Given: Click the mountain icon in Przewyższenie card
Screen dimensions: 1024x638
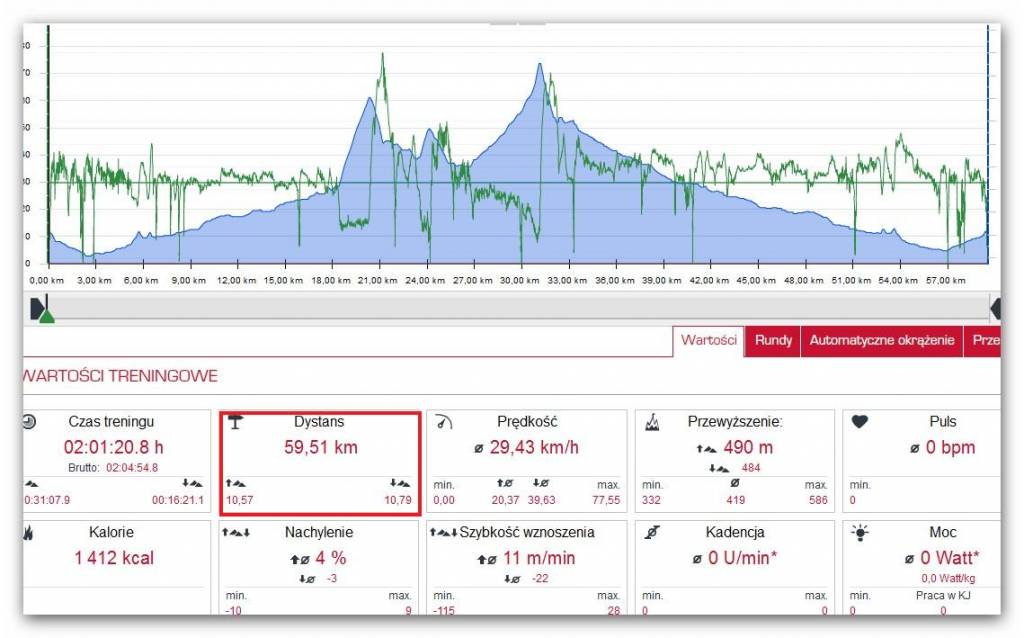Looking at the screenshot, I should pos(652,423).
